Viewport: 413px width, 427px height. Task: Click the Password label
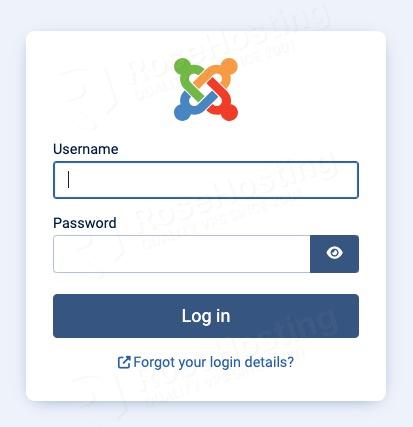(85, 223)
